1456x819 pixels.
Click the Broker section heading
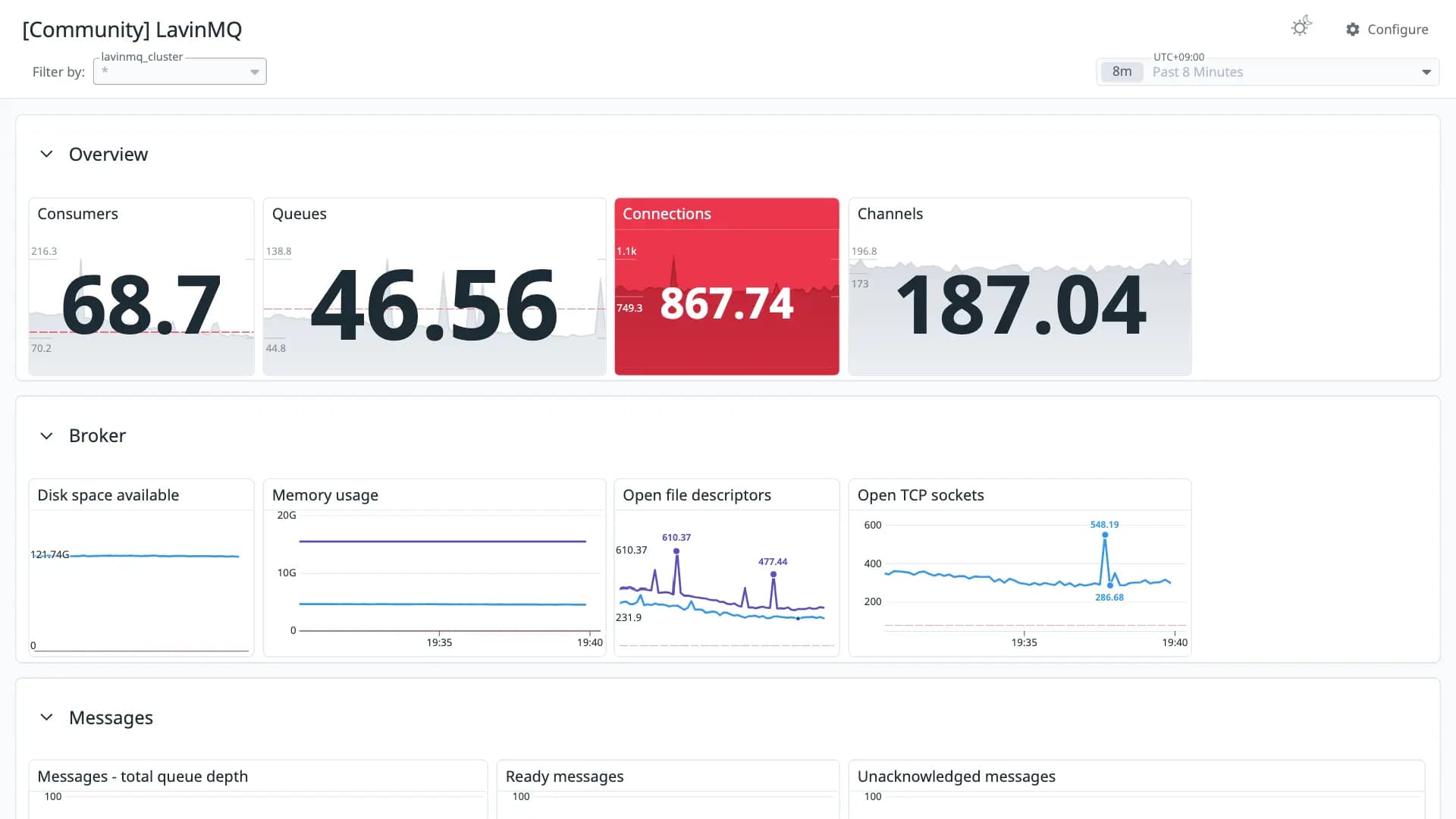pyautogui.click(x=97, y=435)
